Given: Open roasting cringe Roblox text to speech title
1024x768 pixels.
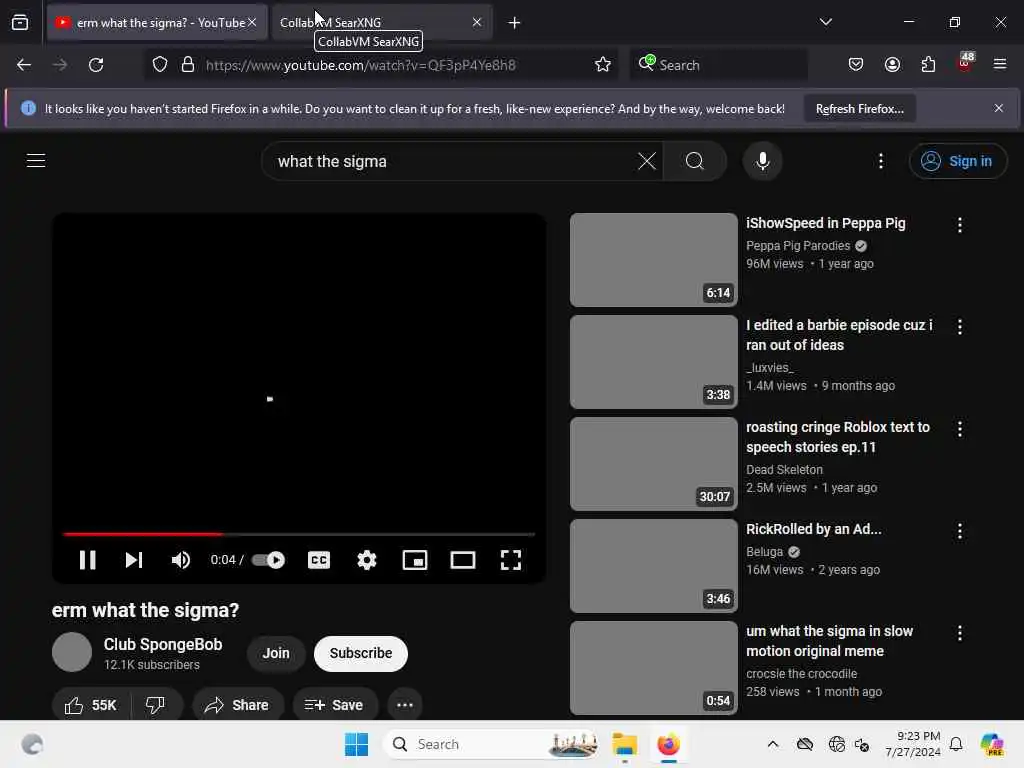Looking at the screenshot, I should click(x=838, y=437).
